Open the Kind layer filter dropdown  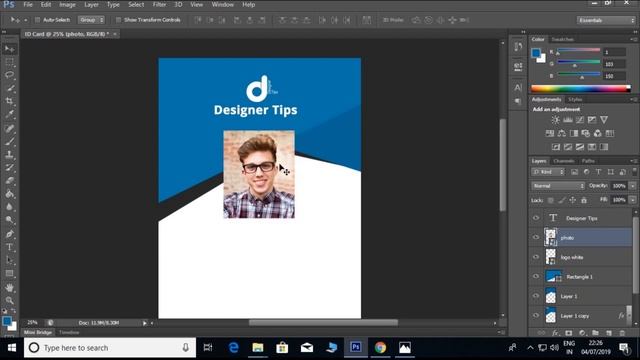pos(547,172)
